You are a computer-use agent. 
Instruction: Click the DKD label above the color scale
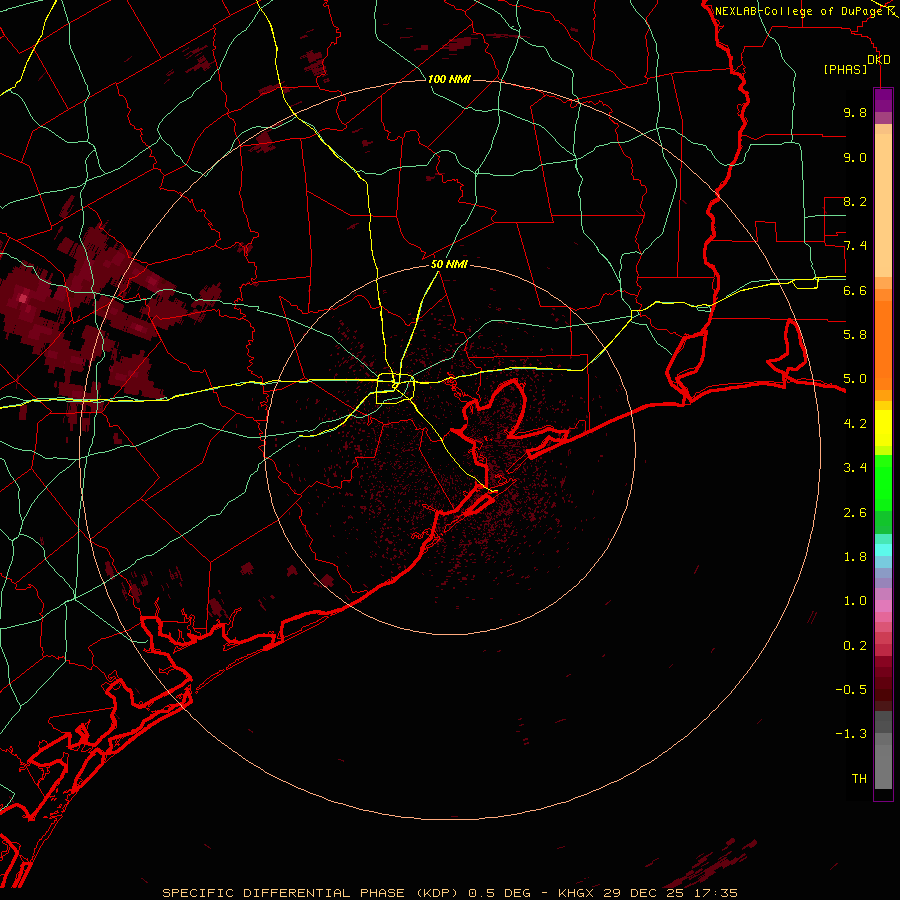coord(879,59)
